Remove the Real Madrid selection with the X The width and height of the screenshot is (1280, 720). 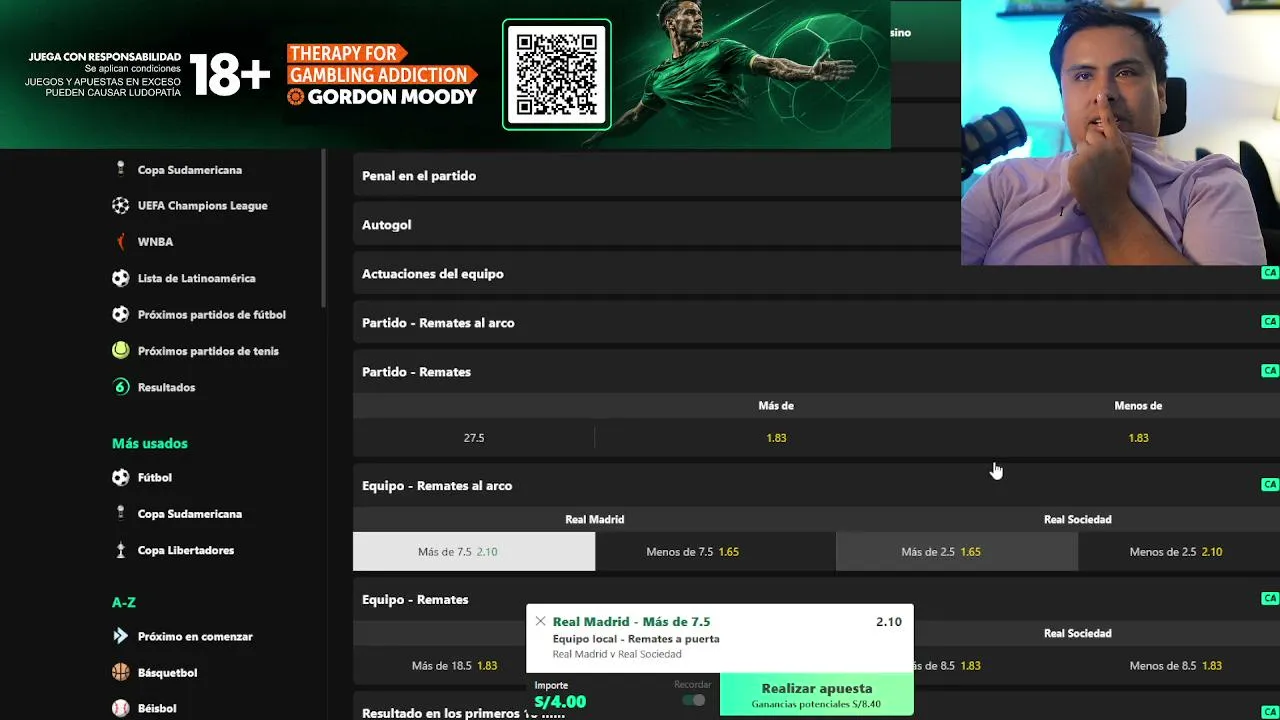[541, 621]
